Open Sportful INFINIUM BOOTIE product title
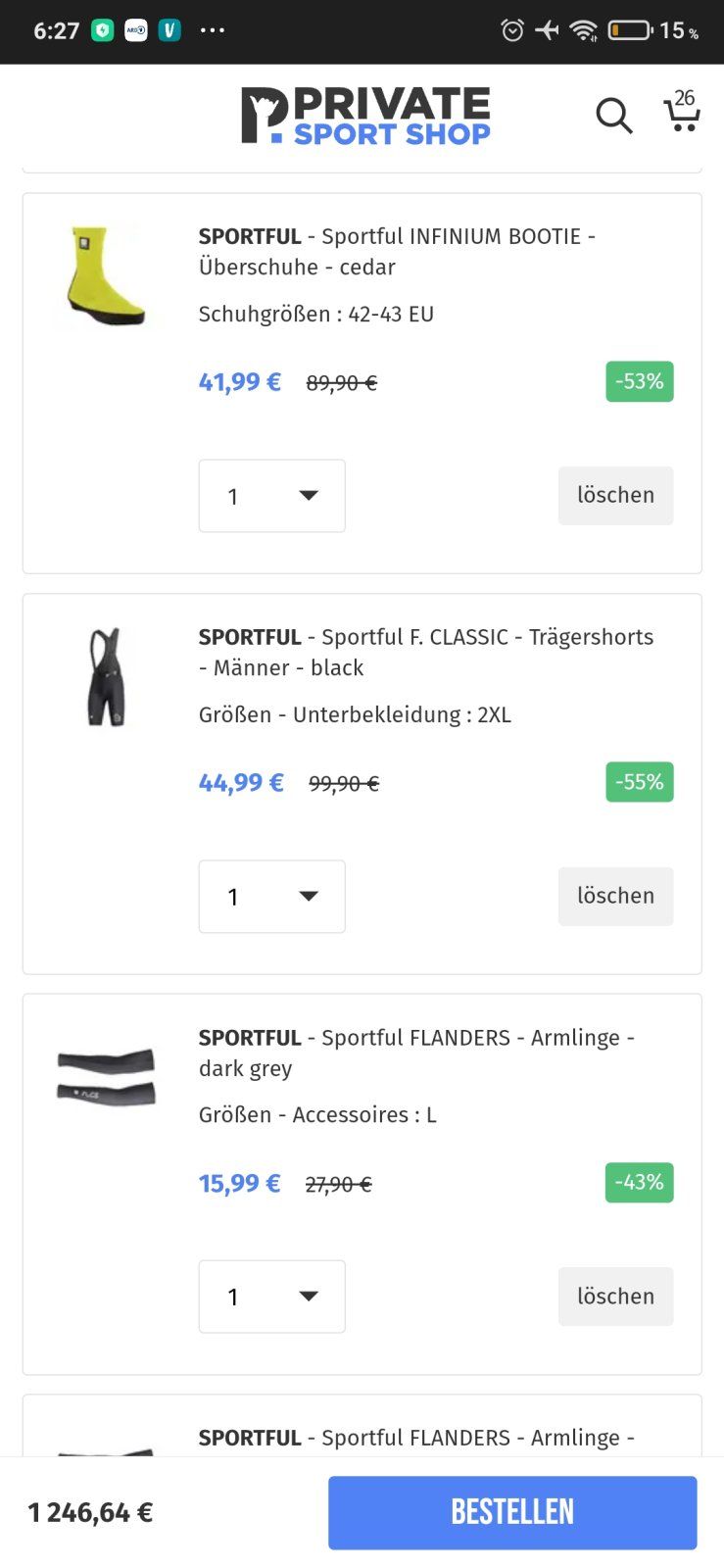The image size is (724, 1568). click(x=397, y=251)
